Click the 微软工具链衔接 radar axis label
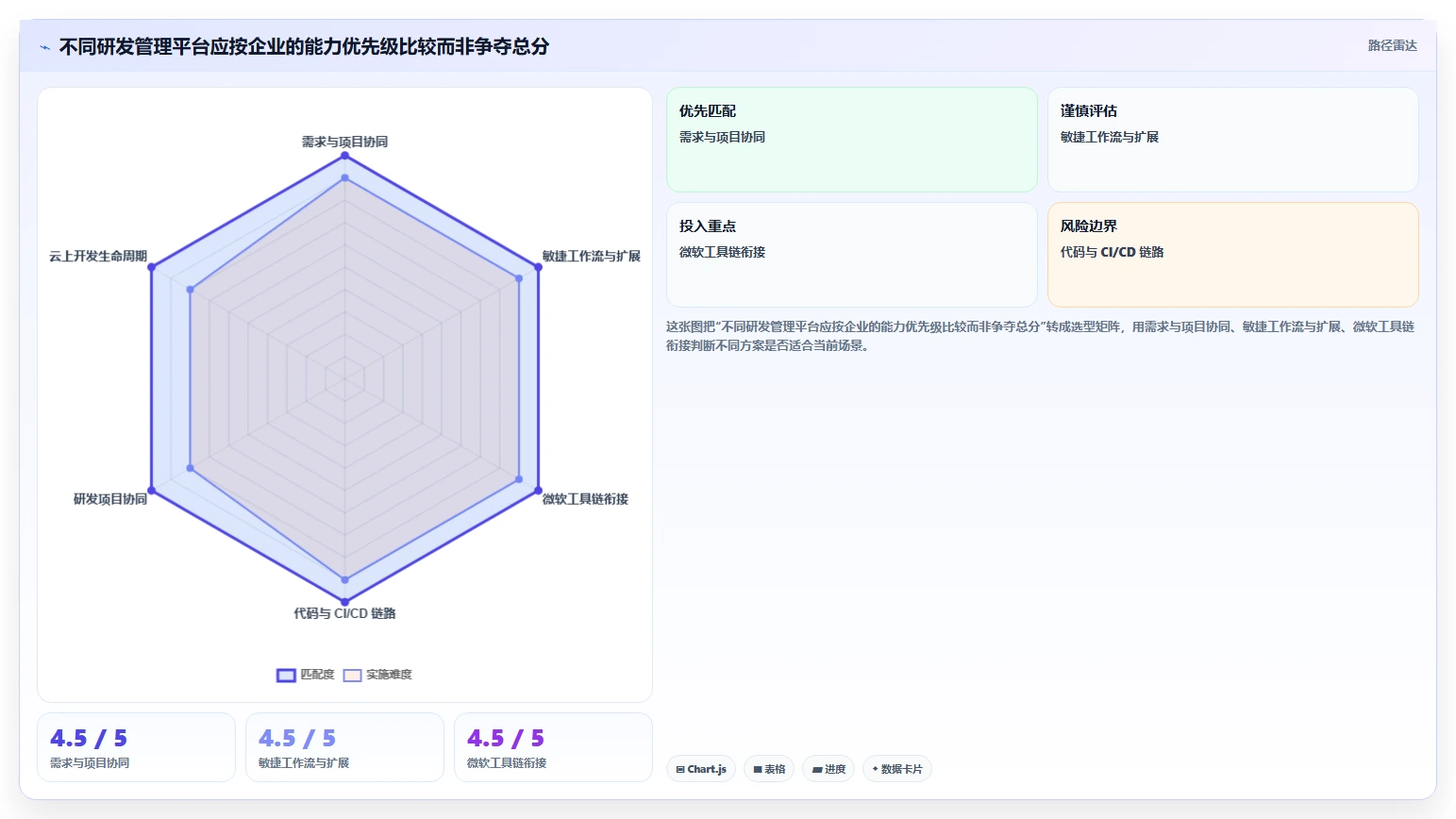Image resolution: width=1456 pixels, height=819 pixels. [x=585, y=498]
